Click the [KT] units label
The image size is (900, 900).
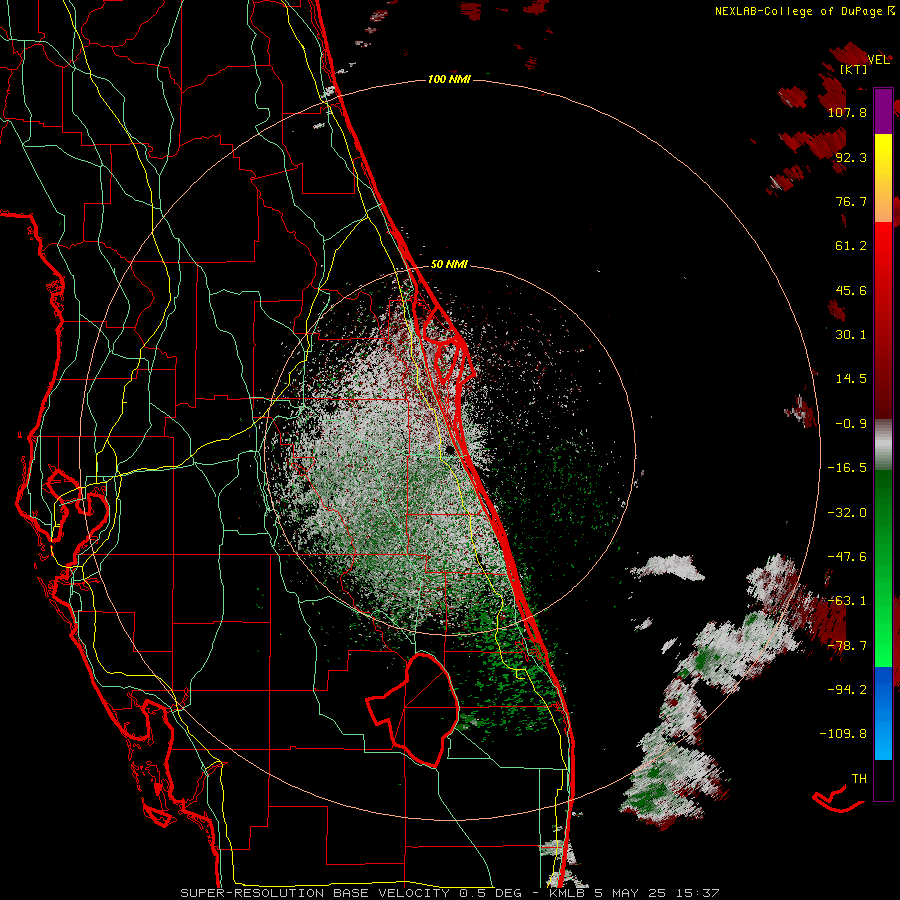coord(854,69)
